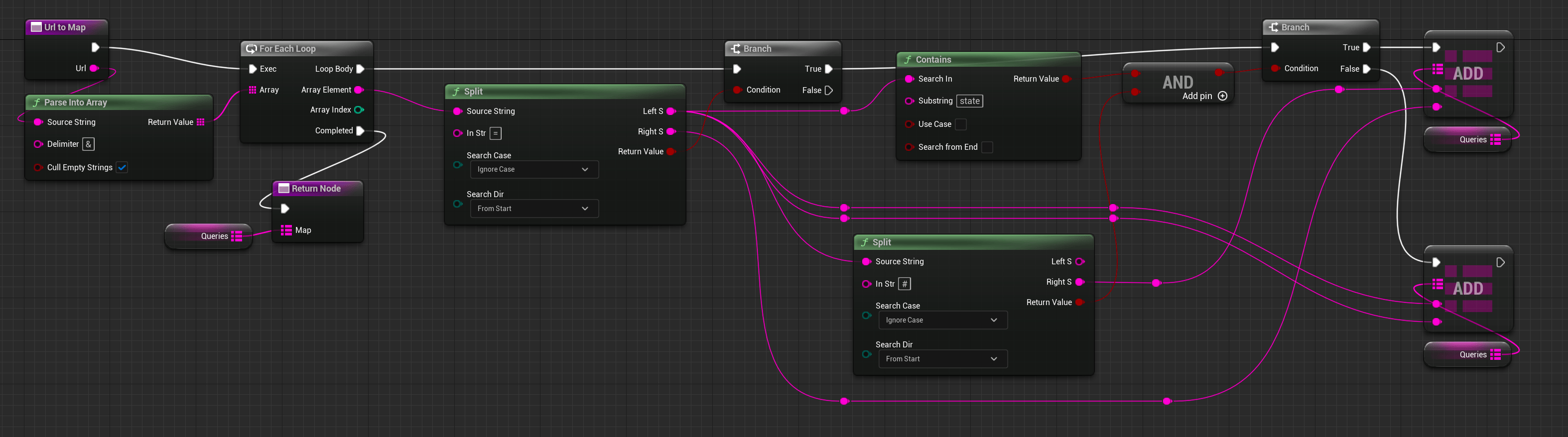Select the Queries variable node near Return Node
Image resolution: width=1568 pixels, height=437 pixels.
point(209,236)
